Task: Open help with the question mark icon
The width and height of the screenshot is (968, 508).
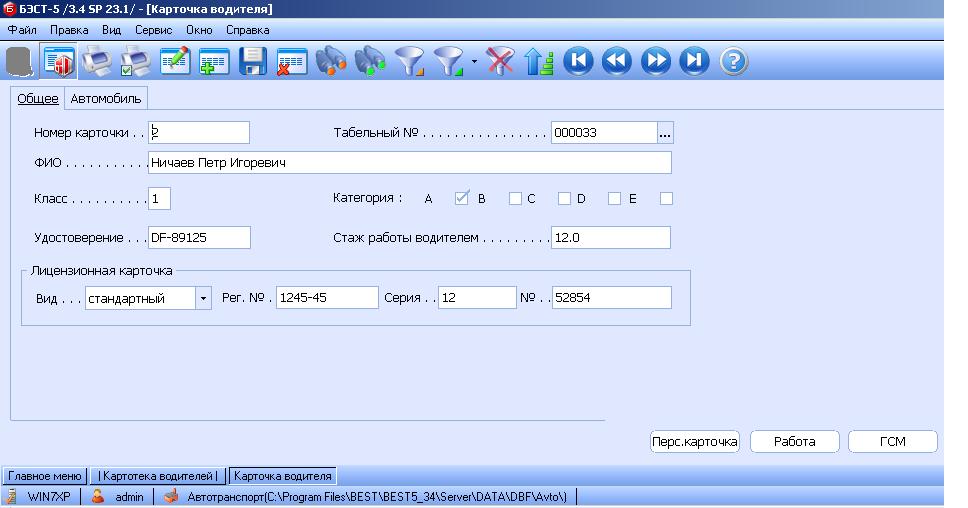Action: [733, 62]
